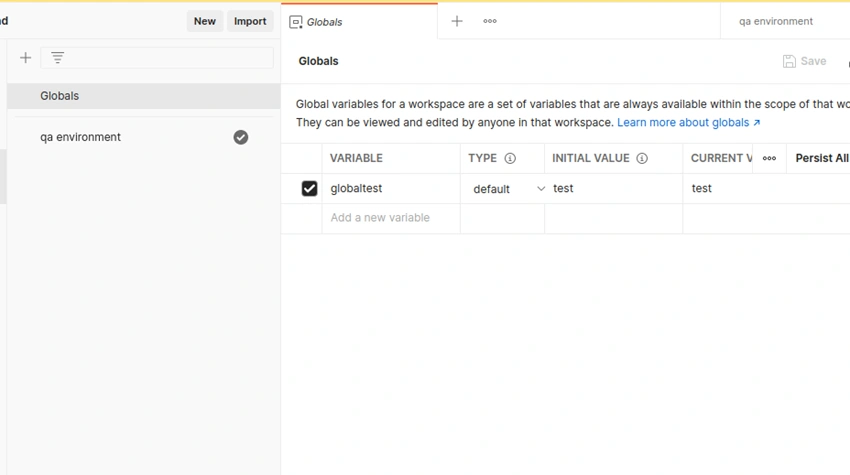Open the table column three-dot options
Viewport: 850px width, 475px height.
(769, 158)
